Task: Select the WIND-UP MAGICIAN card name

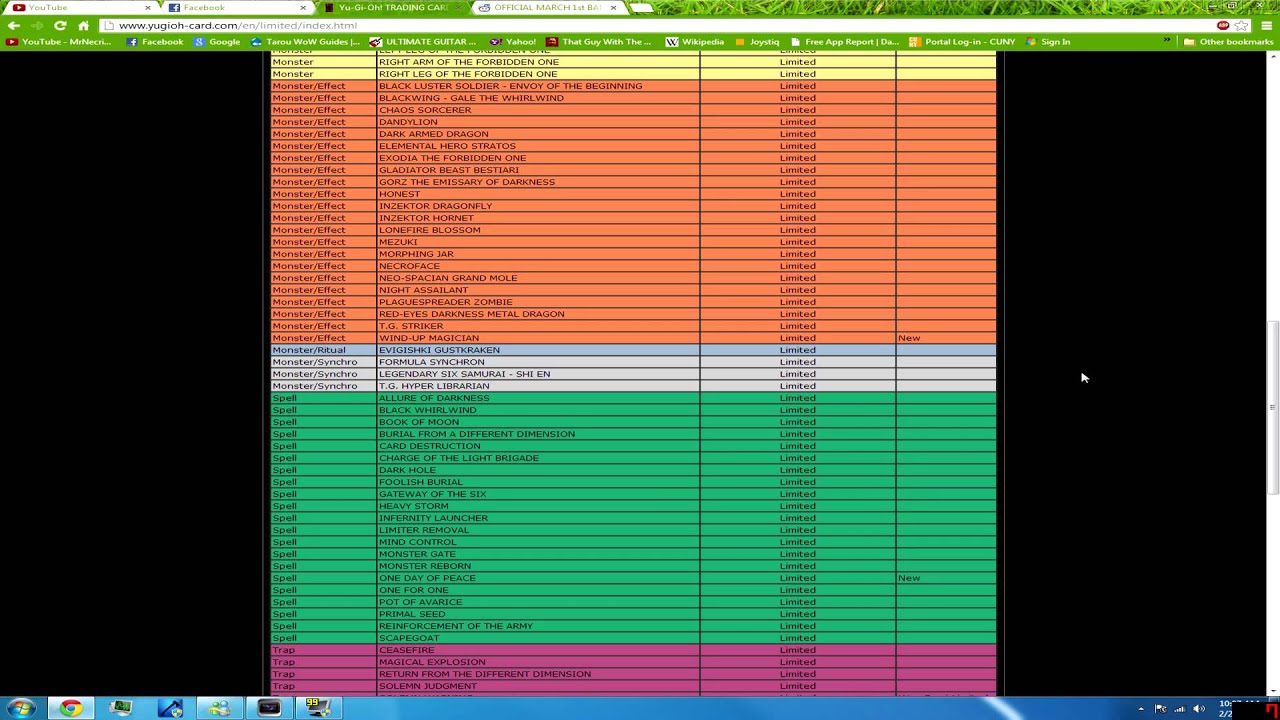Action: pyautogui.click(x=428, y=338)
